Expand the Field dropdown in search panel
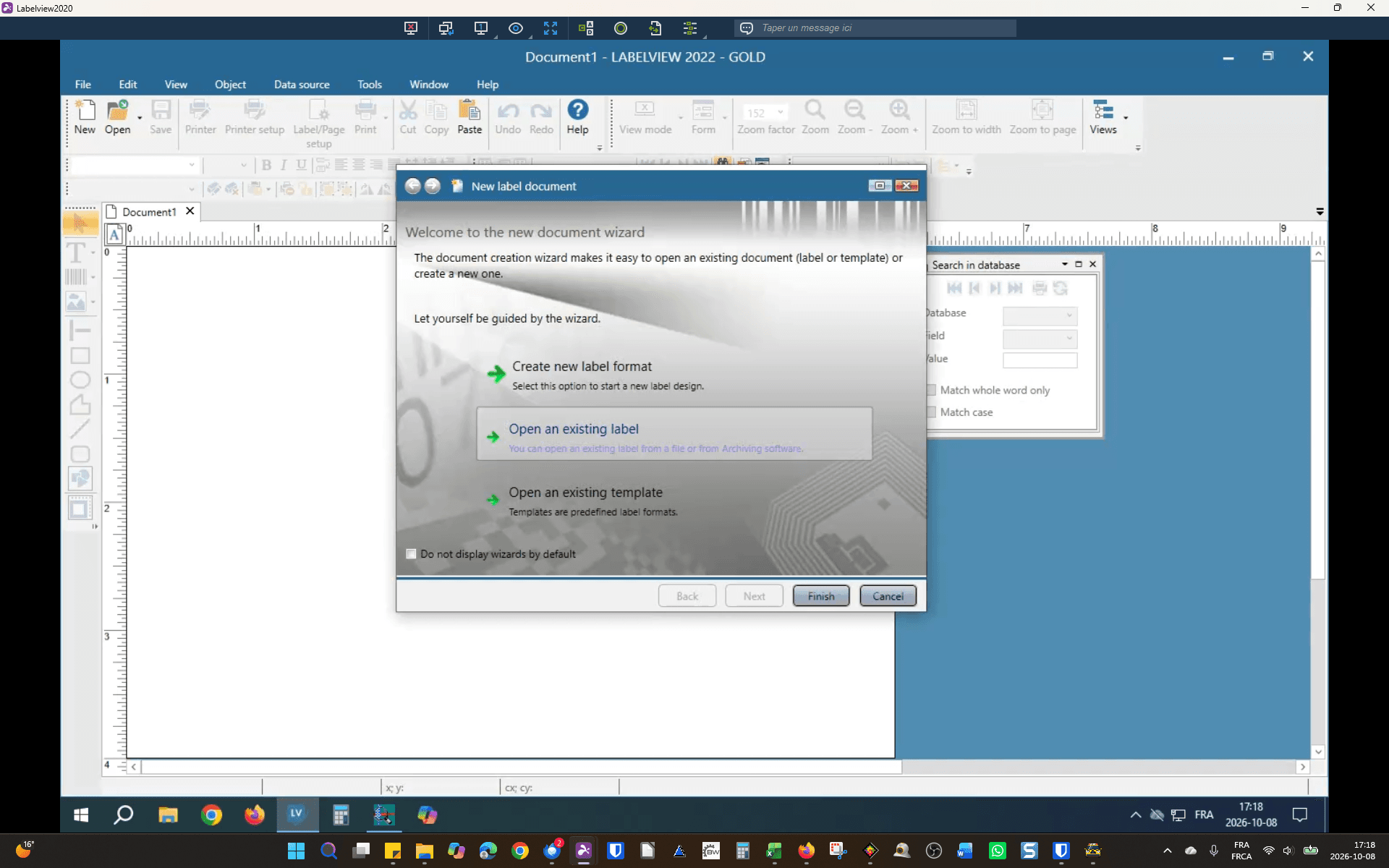The width and height of the screenshot is (1389, 868). point(1069,338)
